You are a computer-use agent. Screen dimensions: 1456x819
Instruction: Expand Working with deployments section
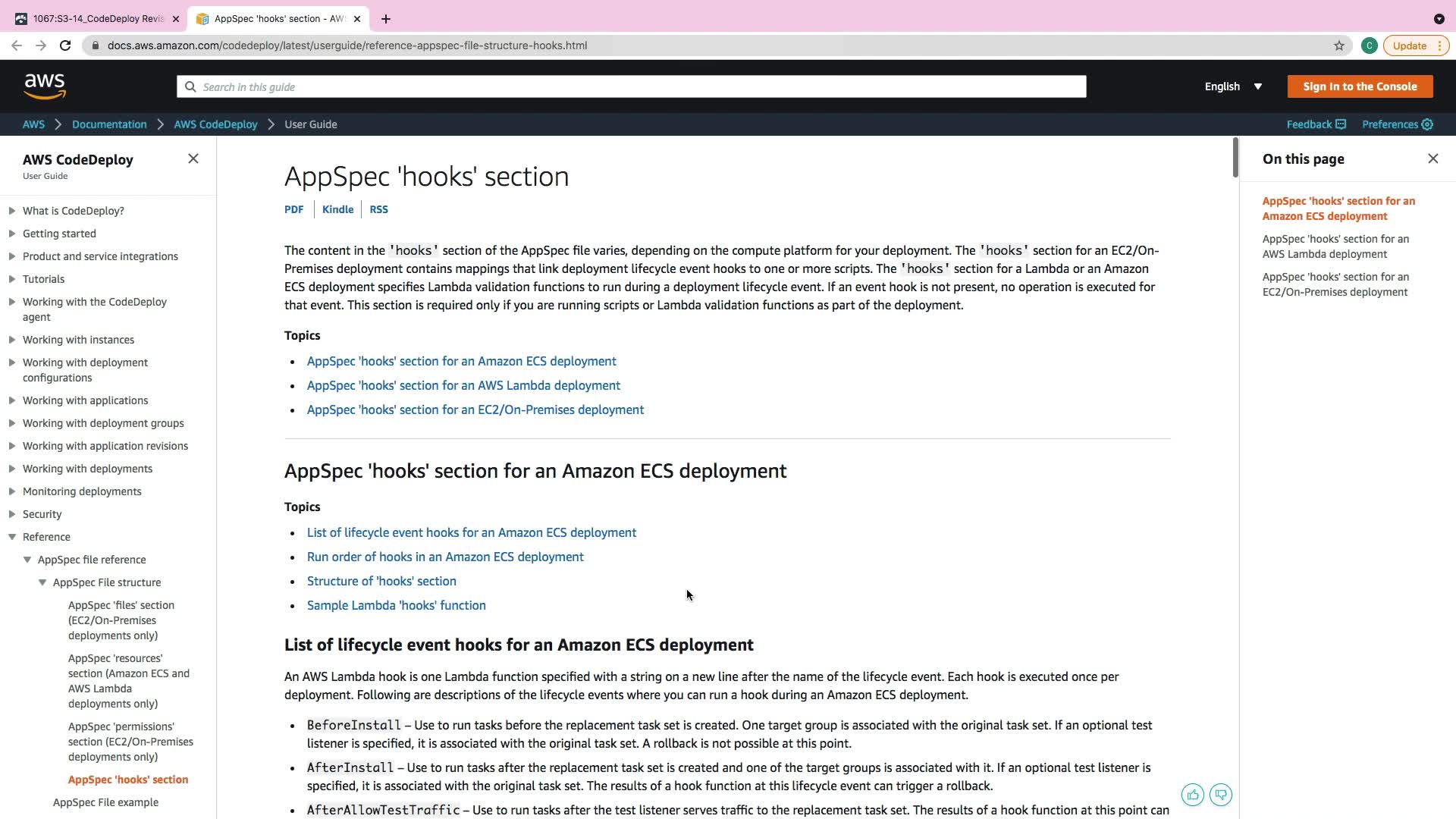[x=12, y=469]
